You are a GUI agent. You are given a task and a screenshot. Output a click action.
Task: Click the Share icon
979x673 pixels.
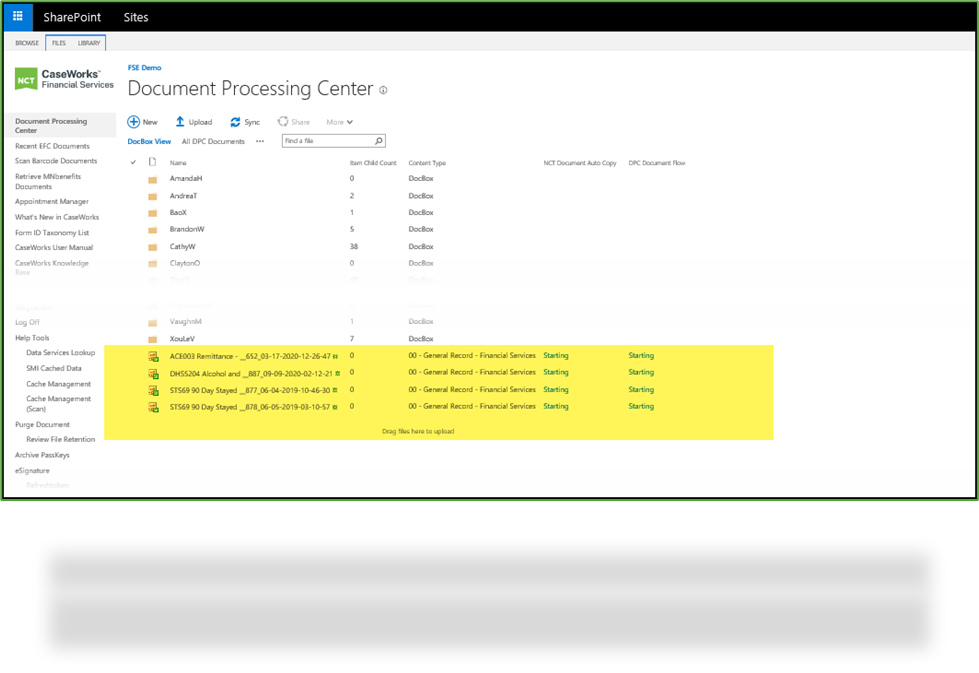click(x=281, y=121)
